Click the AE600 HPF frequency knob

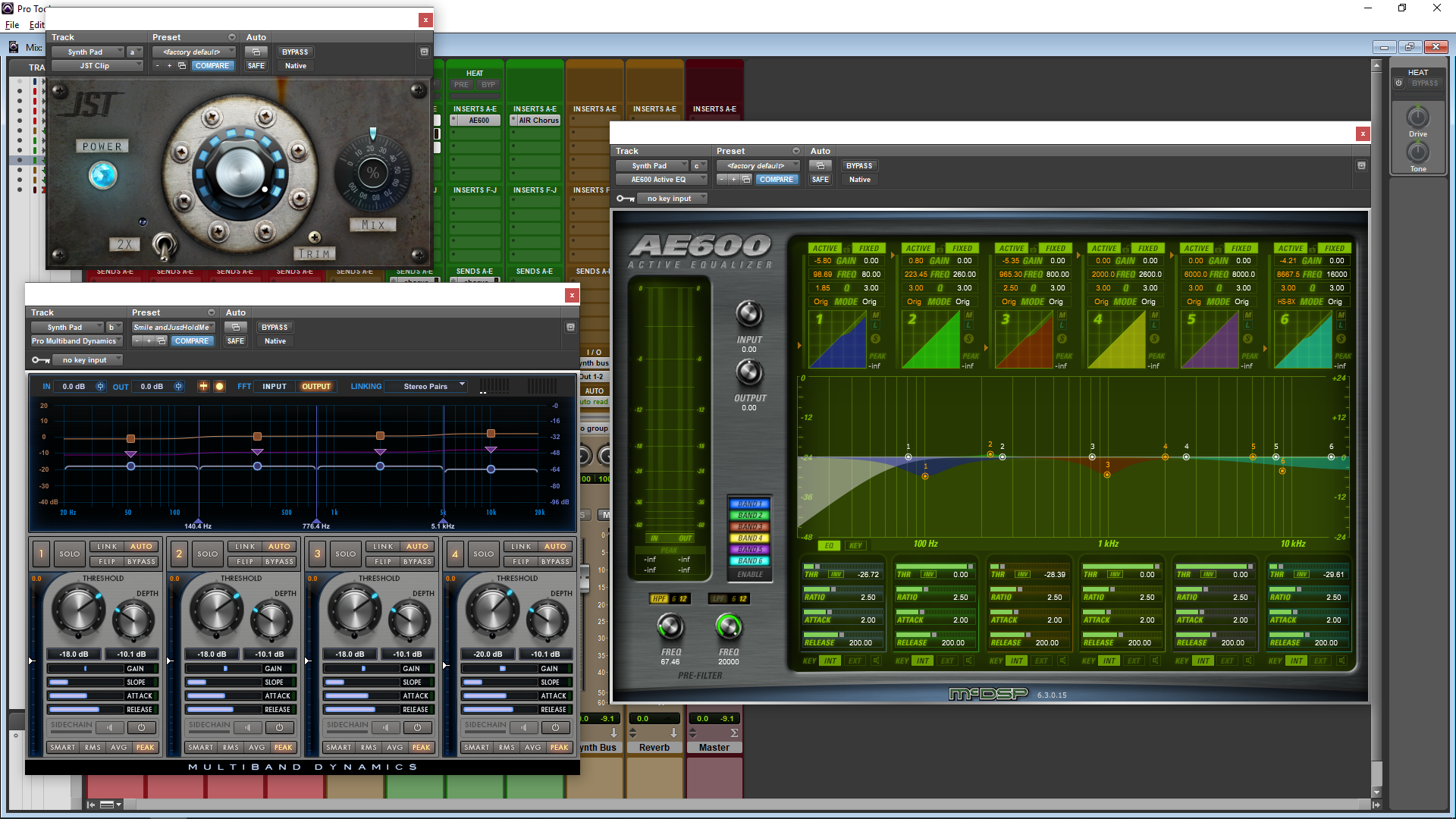pos(670,626)
